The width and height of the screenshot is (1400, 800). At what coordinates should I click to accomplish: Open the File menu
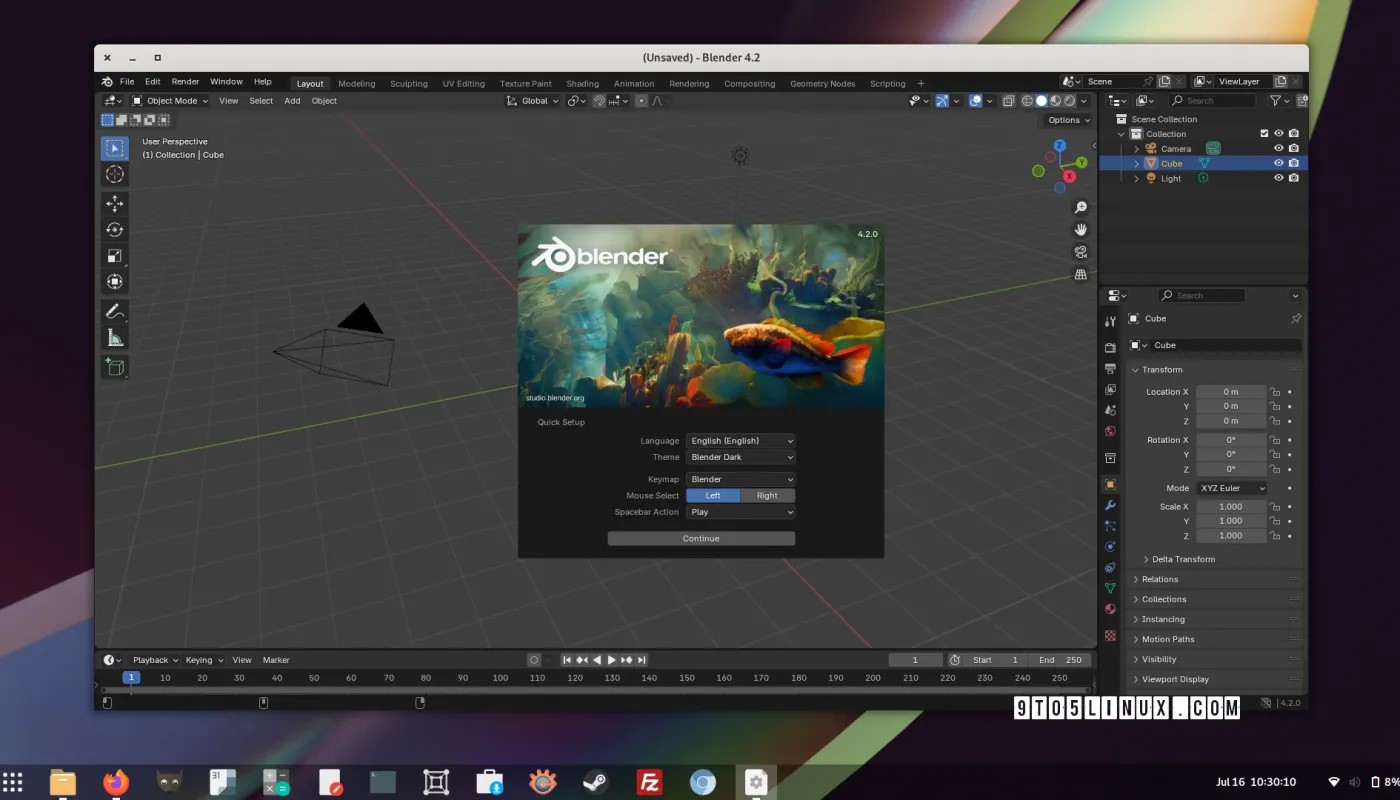tap(127, 82)
